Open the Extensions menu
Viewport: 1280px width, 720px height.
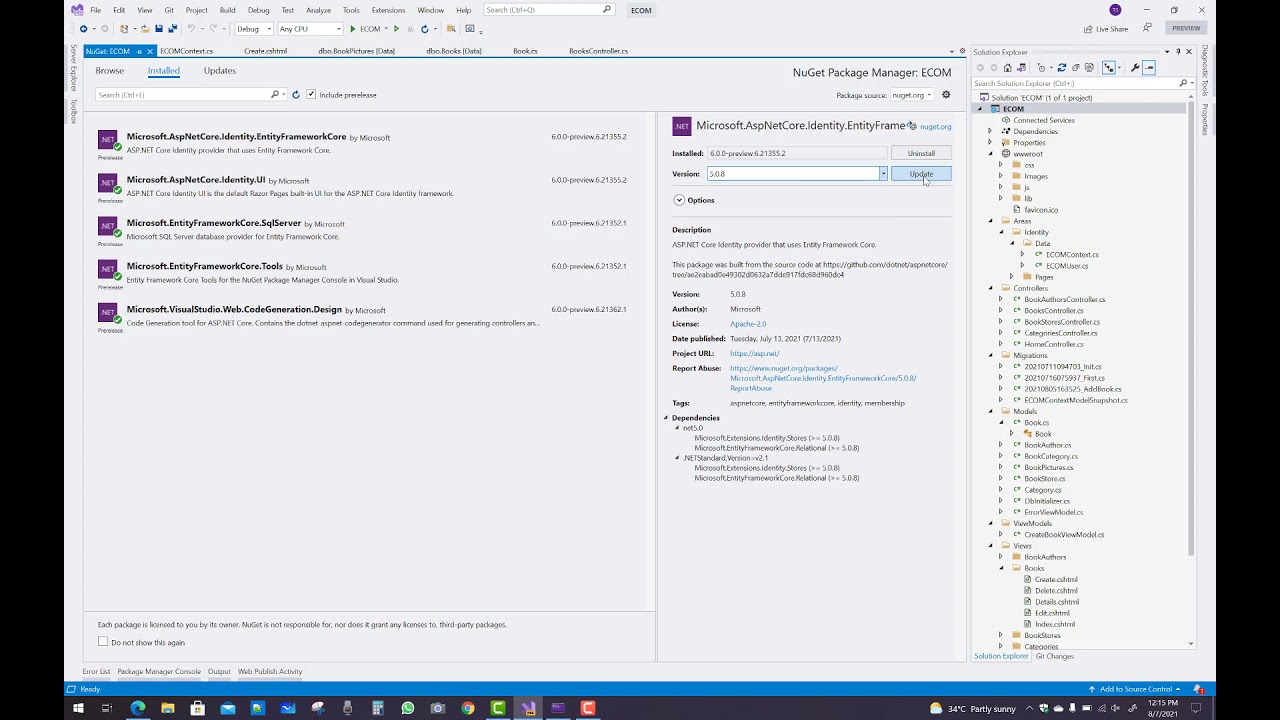(388, 10)
